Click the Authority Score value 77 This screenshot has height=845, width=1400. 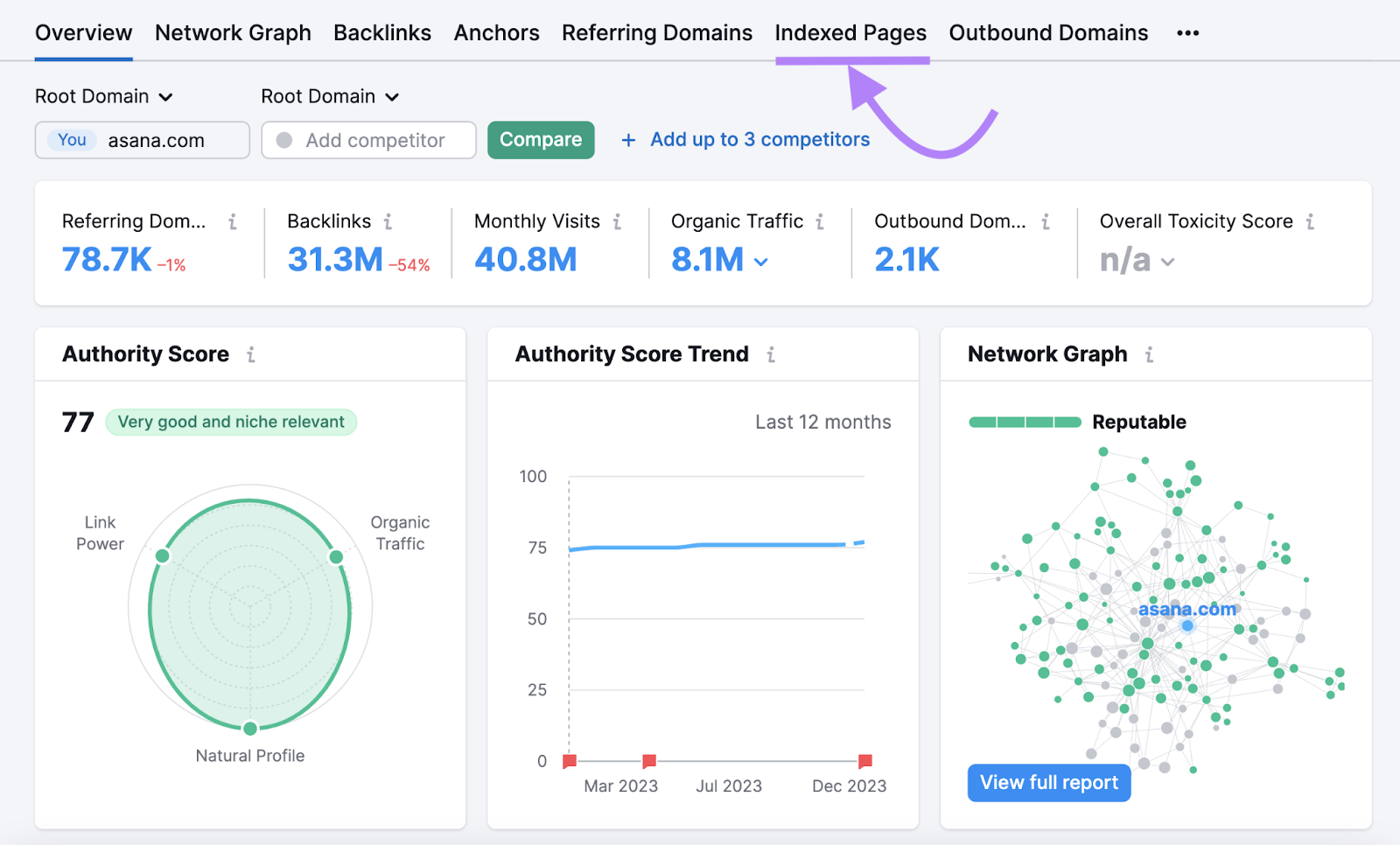pyautogui.click(x=78, y=422)
